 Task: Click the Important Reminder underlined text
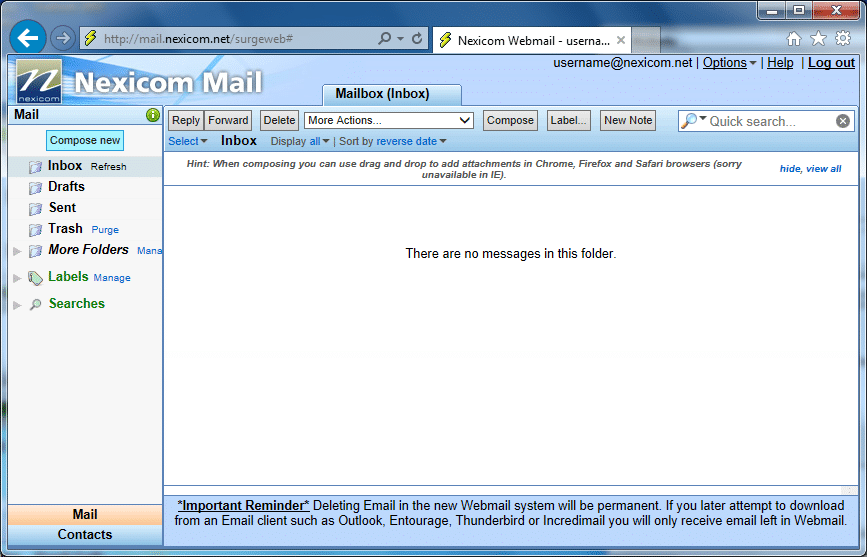click(x=243, y=506)
